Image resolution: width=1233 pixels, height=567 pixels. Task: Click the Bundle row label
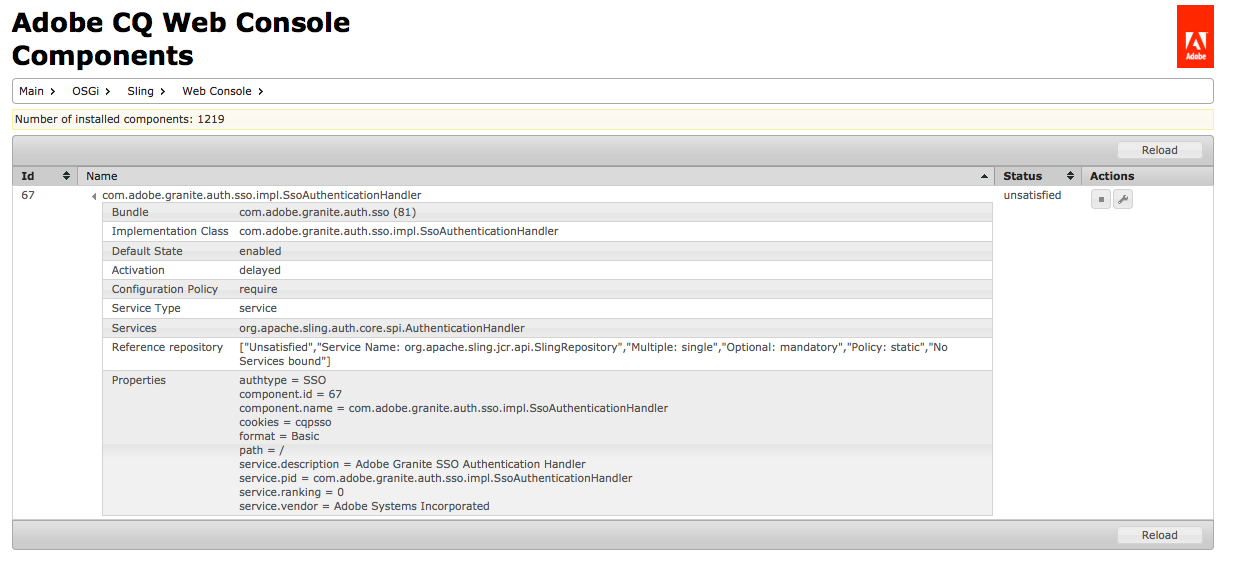click(x=130, y=212)
